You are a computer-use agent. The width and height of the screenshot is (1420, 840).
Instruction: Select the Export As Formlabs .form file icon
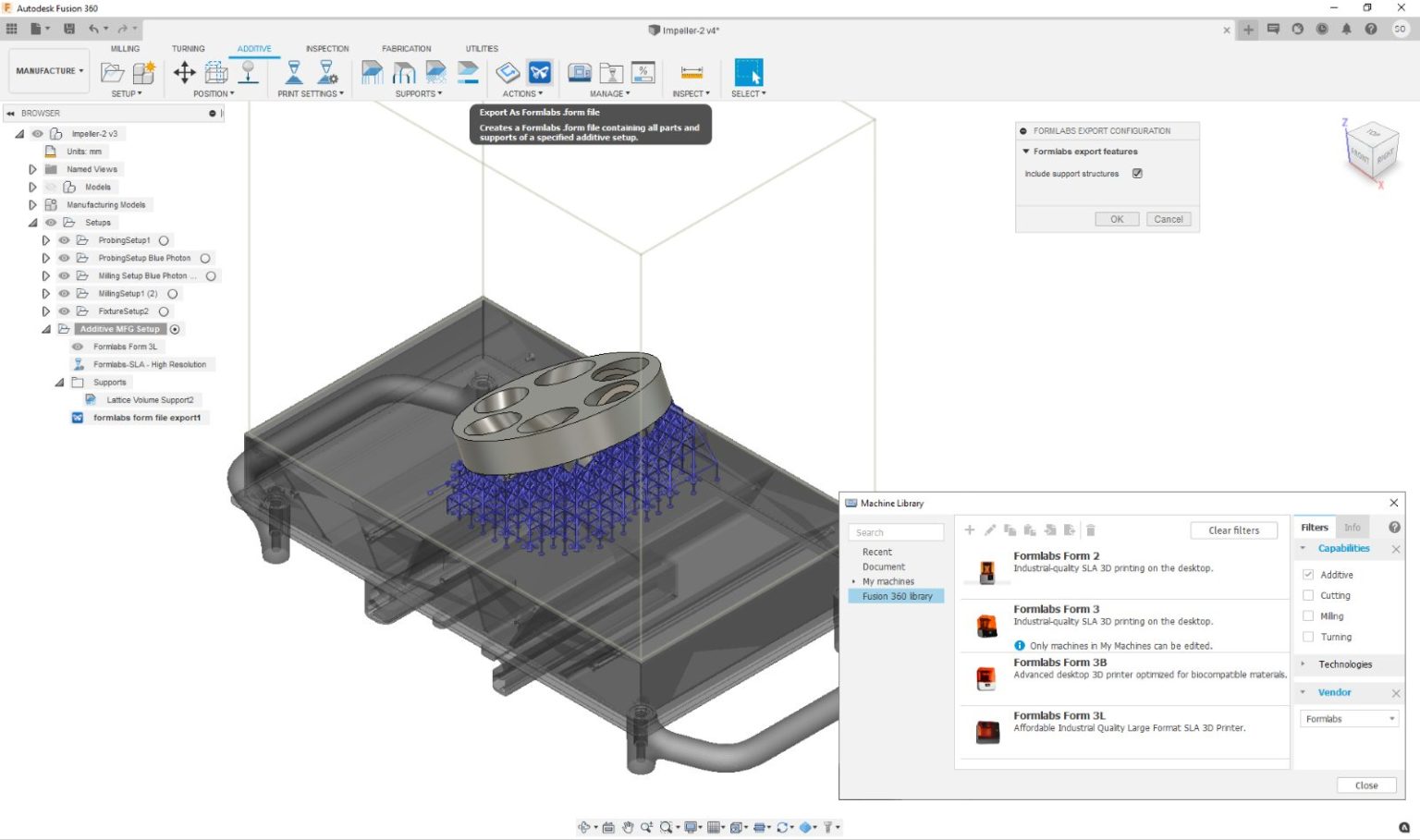click(x=539, y=72)
